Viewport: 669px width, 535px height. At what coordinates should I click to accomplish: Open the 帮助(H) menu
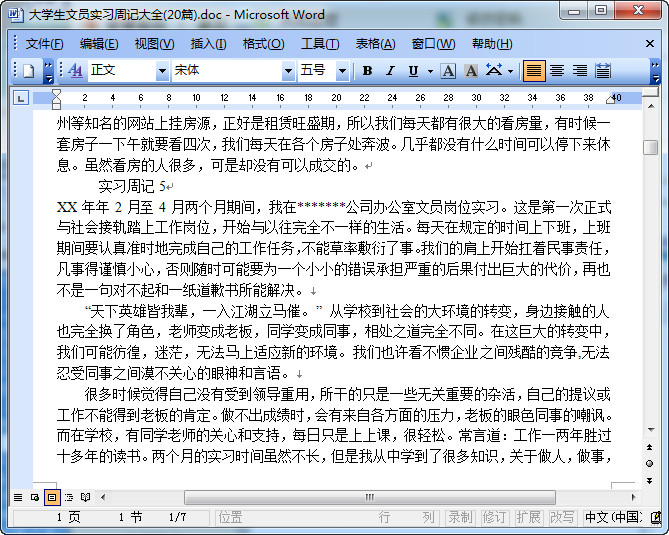click(492, 44)
